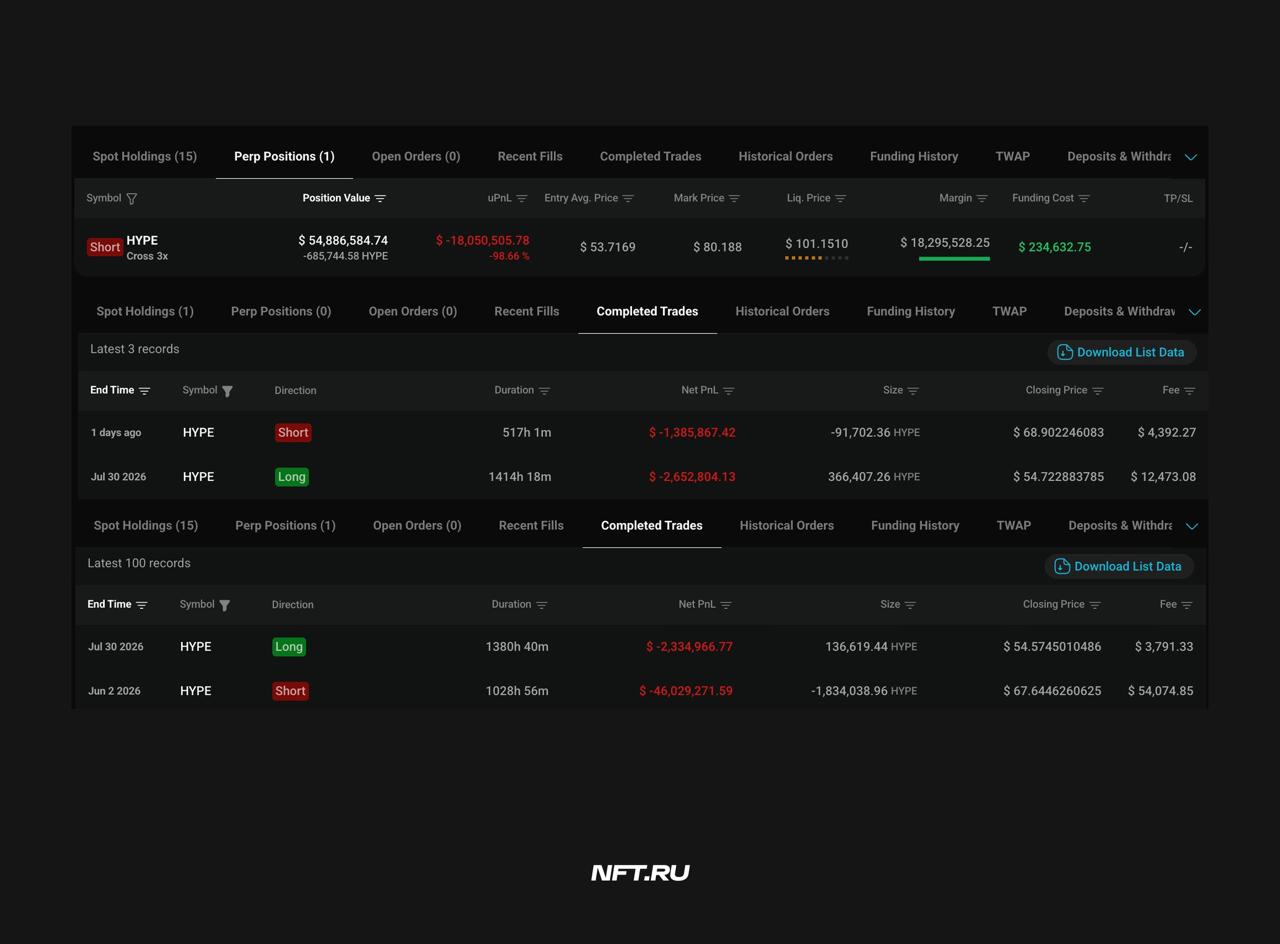Image resolution: width=1280 pixels, height=944 pixels.
Task: Click fee value $ 54,074.85
Action: tap(1160, 691)
